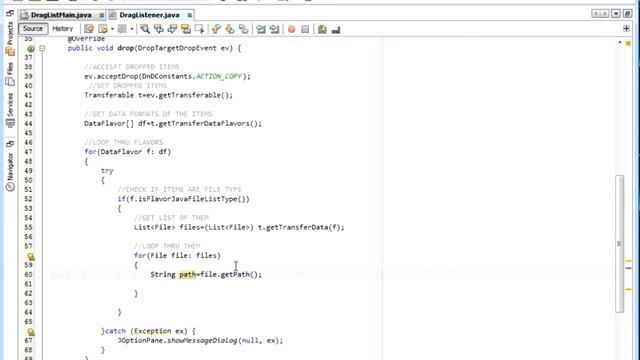This screenshot has width=640, height=360.
Task: Jump to Previous Bookmark icon
Action: pos(216,29)
